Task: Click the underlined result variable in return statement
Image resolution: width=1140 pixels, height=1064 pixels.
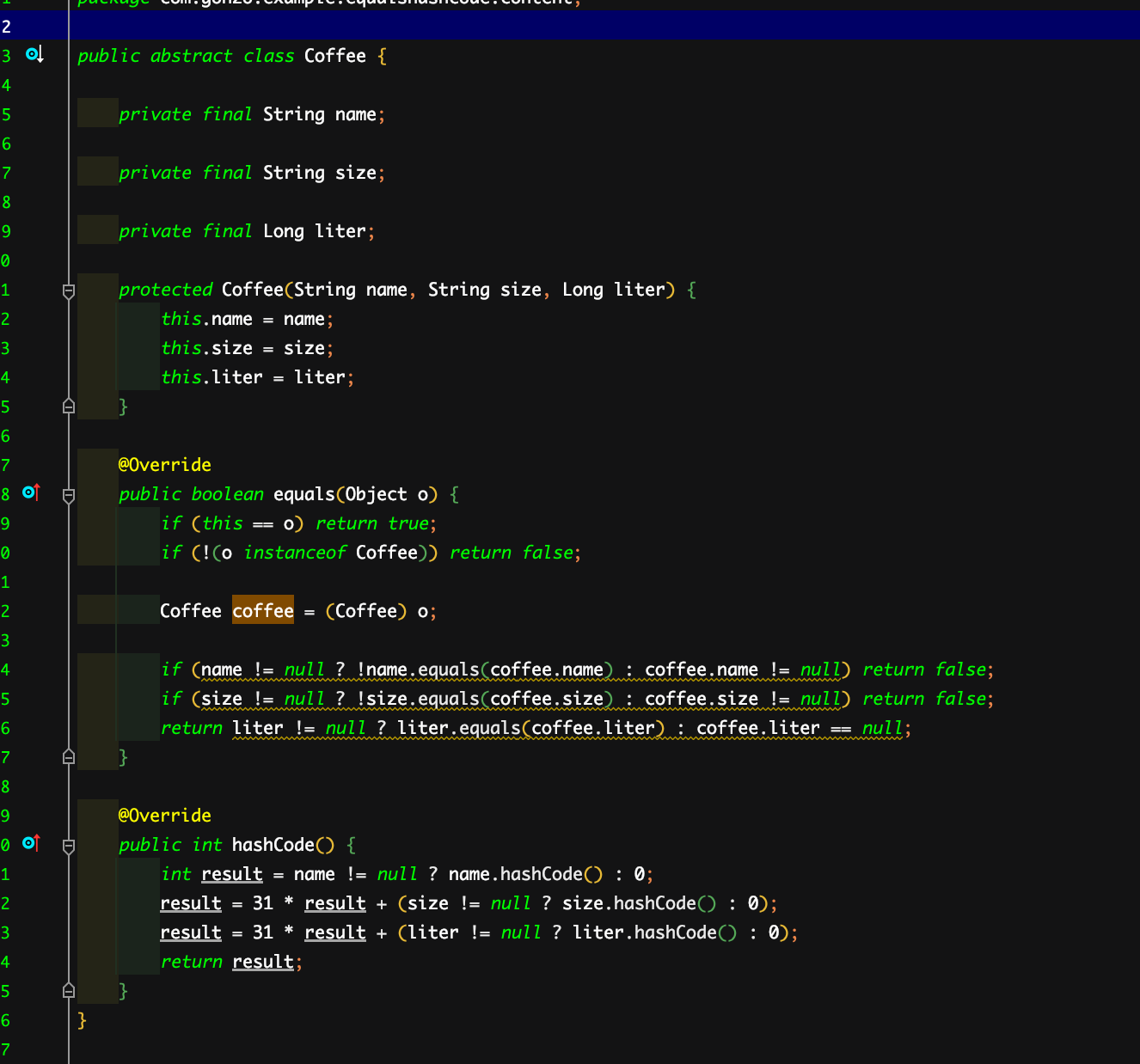Action: click(263, 961)
